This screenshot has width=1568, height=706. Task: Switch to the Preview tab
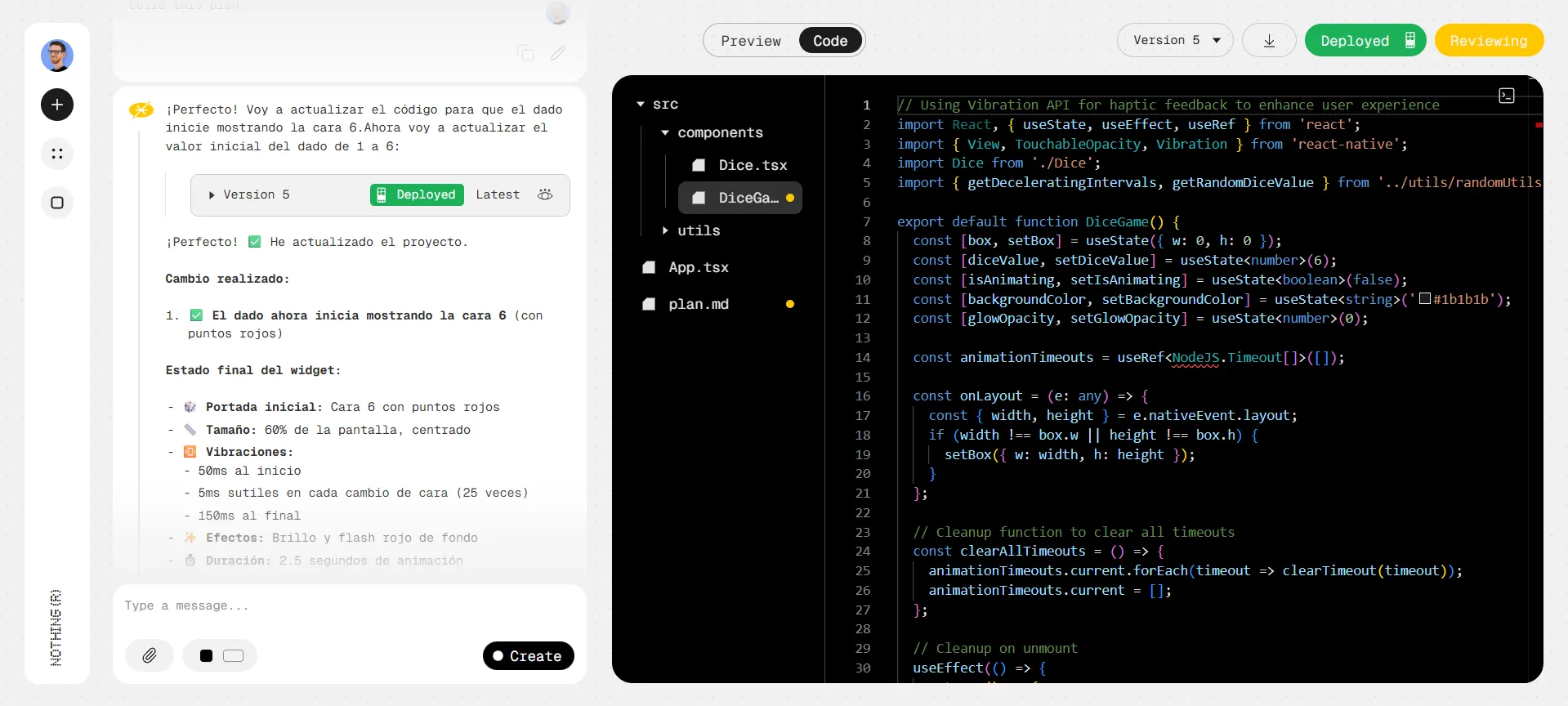point(750,41)
